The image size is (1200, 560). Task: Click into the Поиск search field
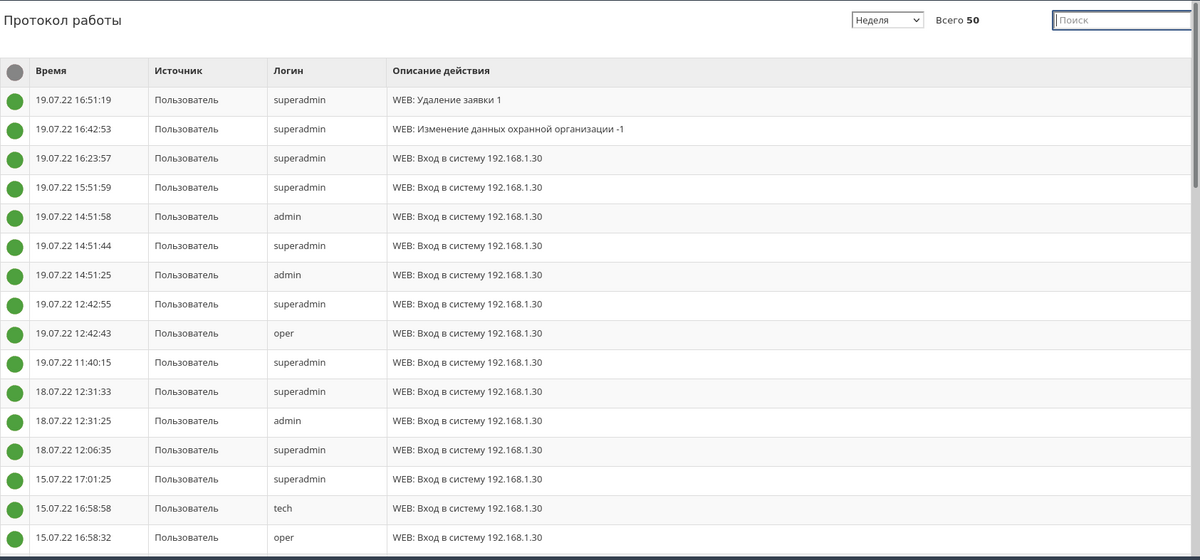tap(1123, 20)
